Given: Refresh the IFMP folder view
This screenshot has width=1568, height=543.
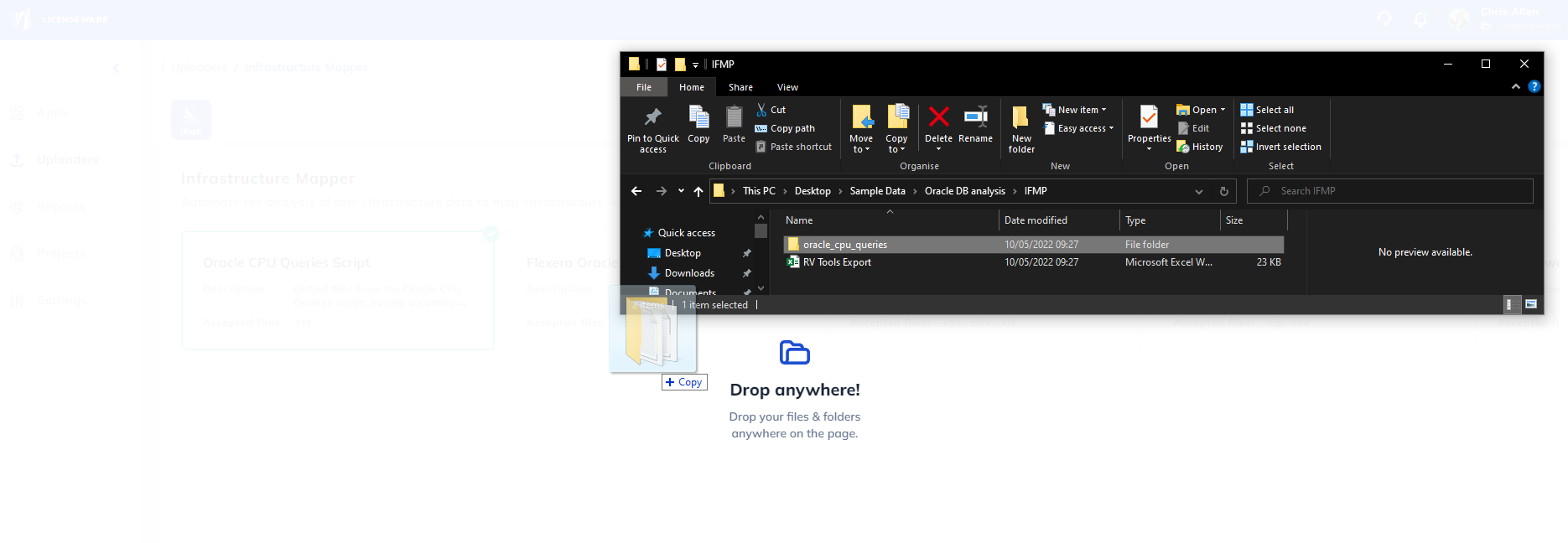Looking at the screenshot, I should [1223, 191].
